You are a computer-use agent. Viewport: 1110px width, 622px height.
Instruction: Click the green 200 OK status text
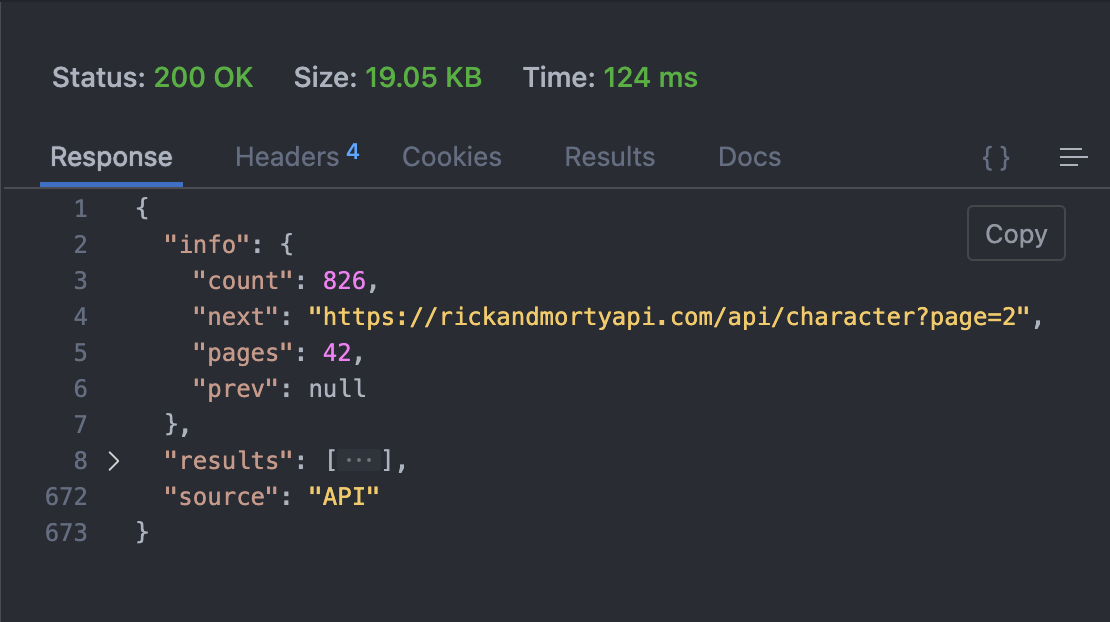coord(204,77)
